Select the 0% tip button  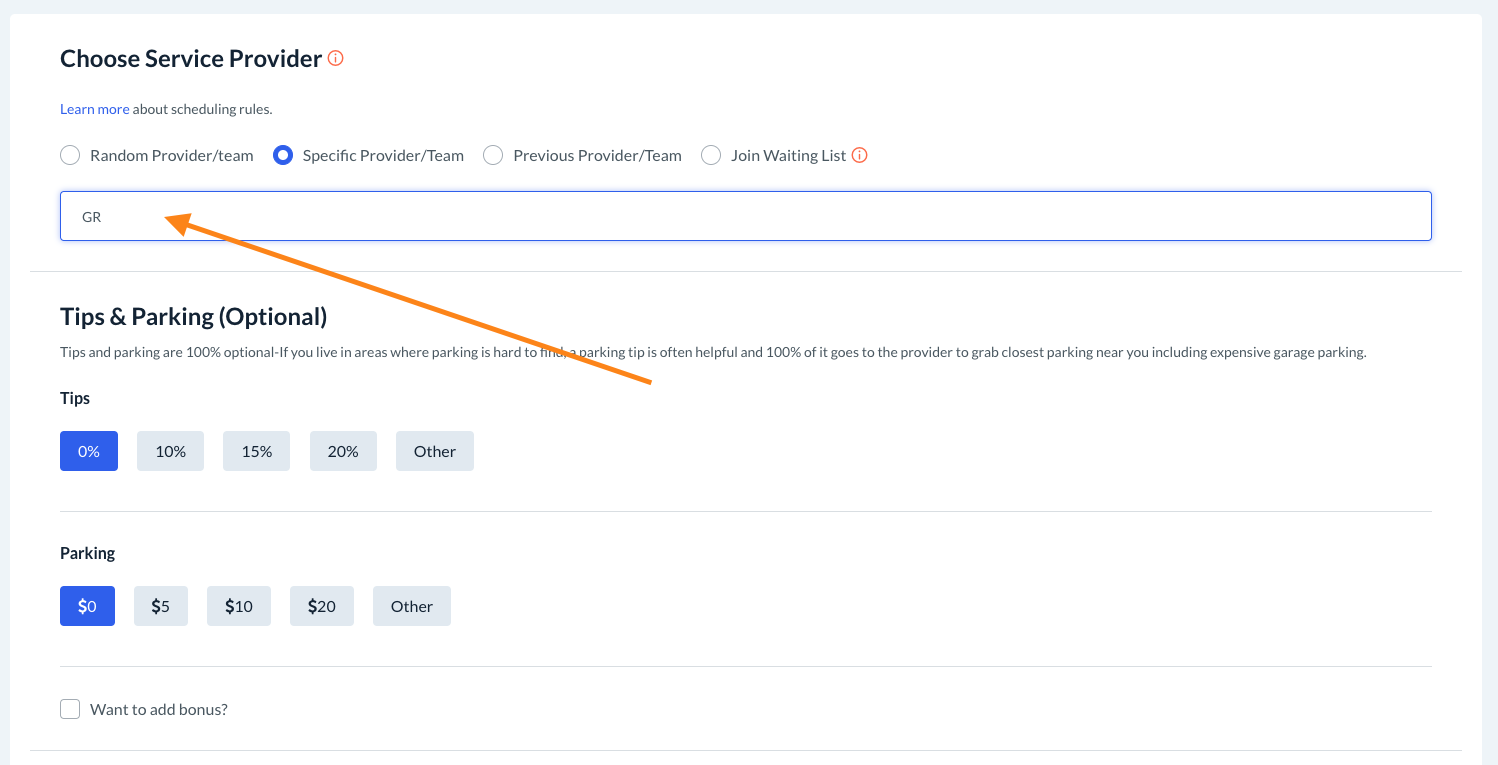pyautogui.click(x=89, y=451)
